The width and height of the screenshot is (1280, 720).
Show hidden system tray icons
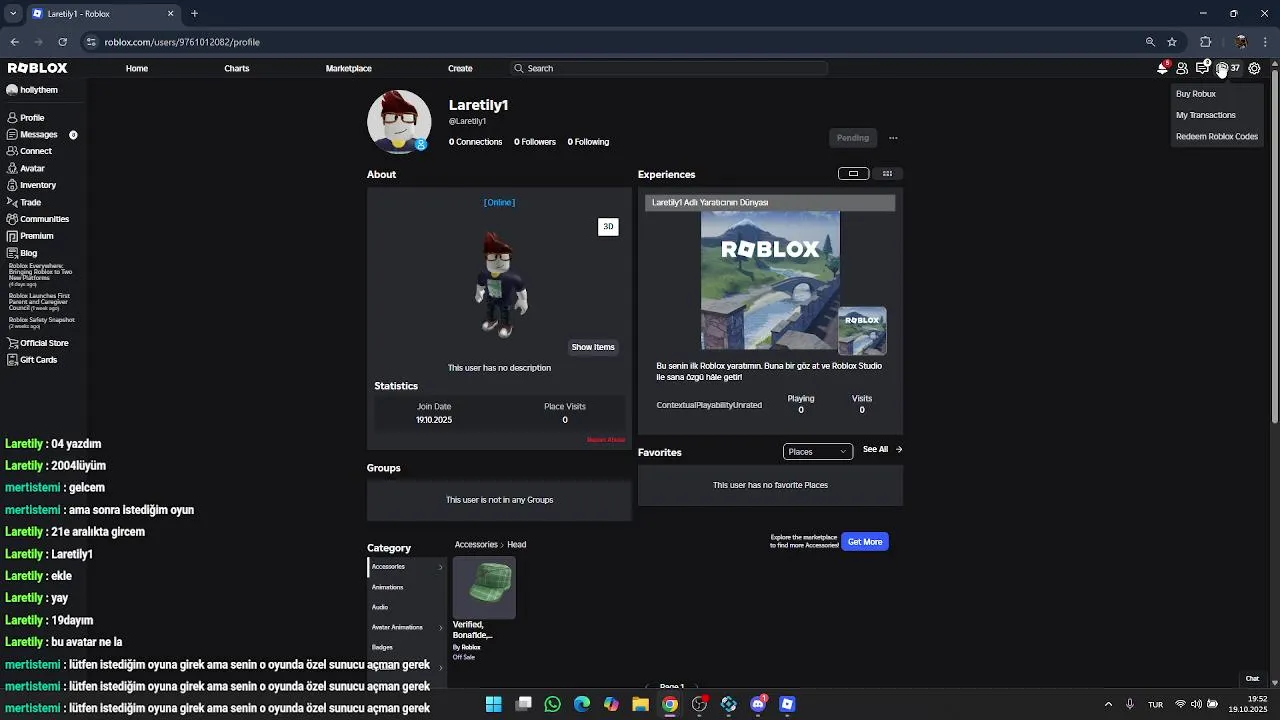click(x=1108, y=704)
